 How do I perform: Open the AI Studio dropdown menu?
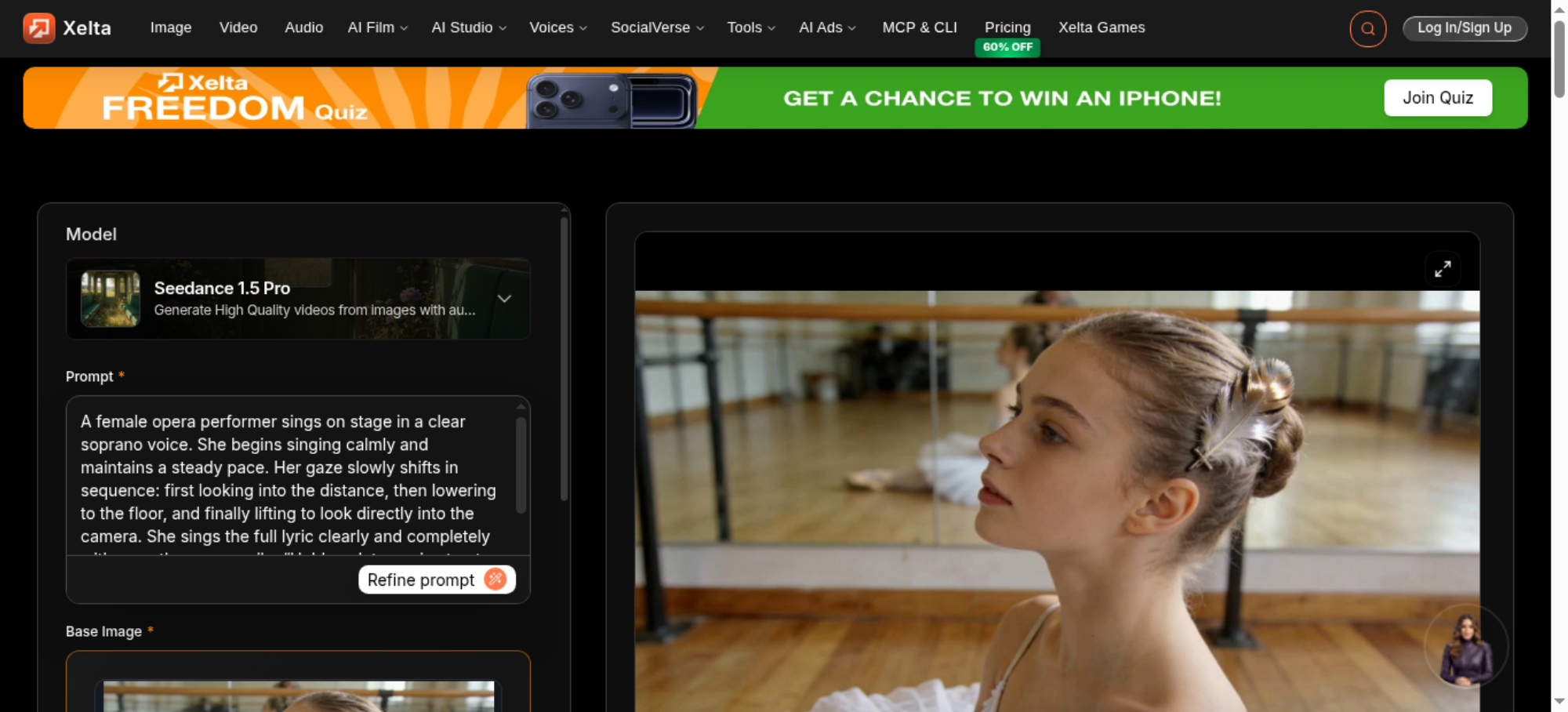(469, 27)
